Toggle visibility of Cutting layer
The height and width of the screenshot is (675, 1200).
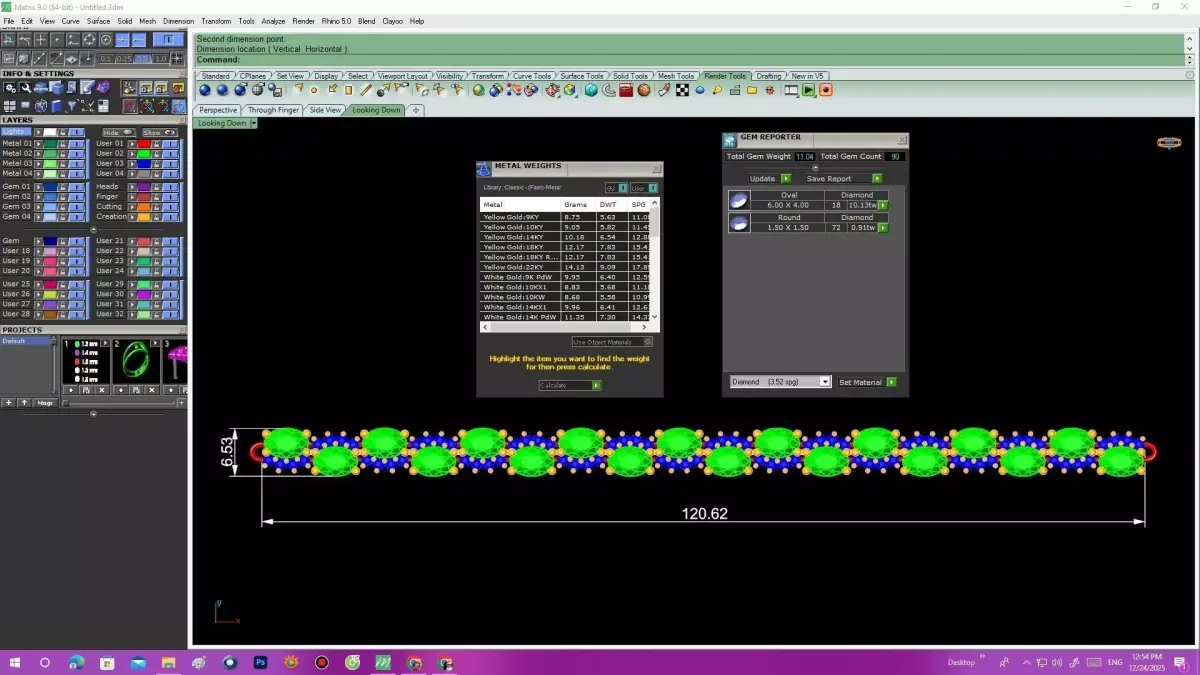171,207
